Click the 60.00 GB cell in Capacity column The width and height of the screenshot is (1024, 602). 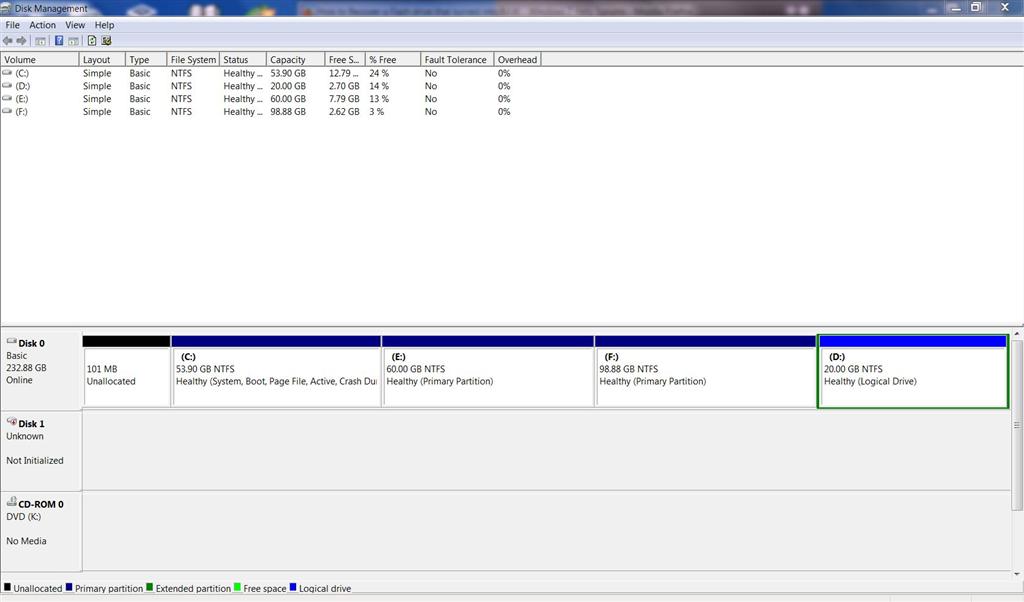(288, 99)
